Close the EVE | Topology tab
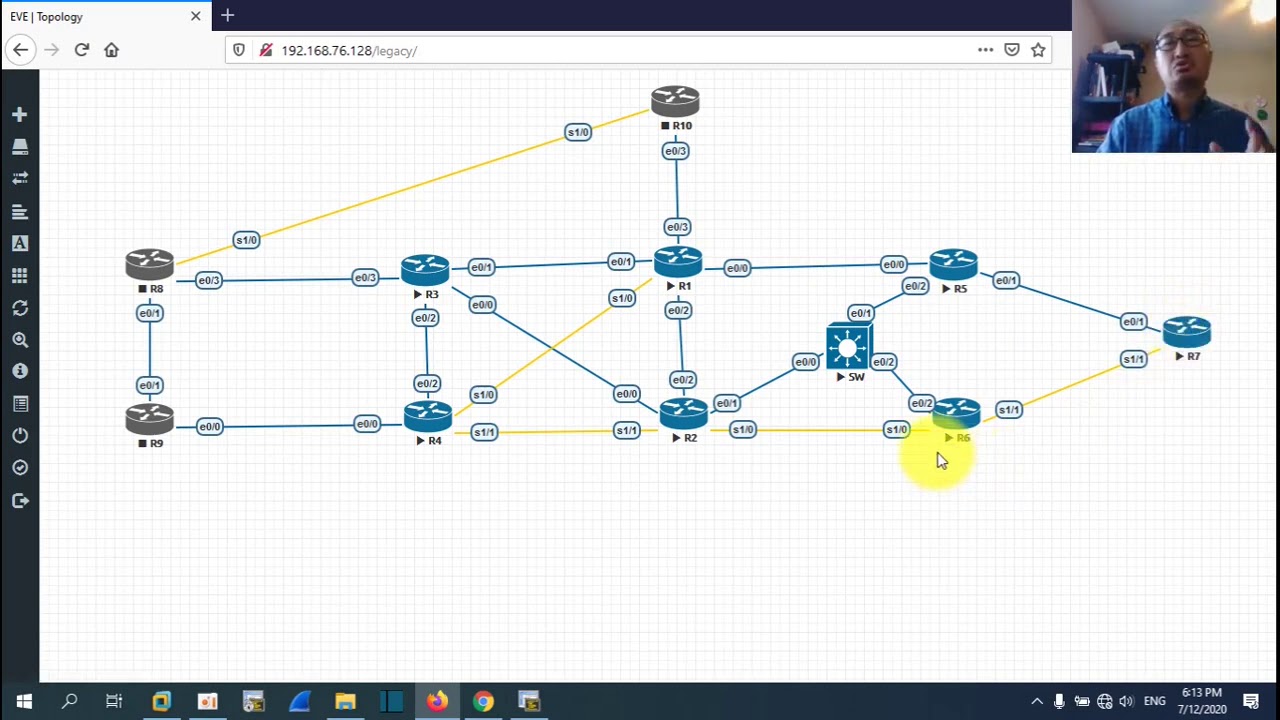Viewport: 1280px width, 720px height. (x=195, y=16)
